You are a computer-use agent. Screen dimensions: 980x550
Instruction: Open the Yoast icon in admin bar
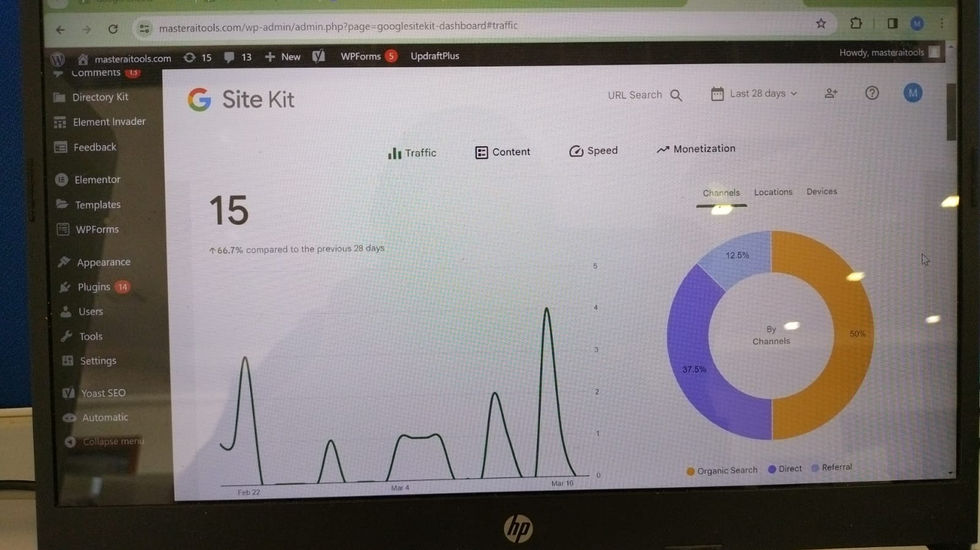coord(319,56)
